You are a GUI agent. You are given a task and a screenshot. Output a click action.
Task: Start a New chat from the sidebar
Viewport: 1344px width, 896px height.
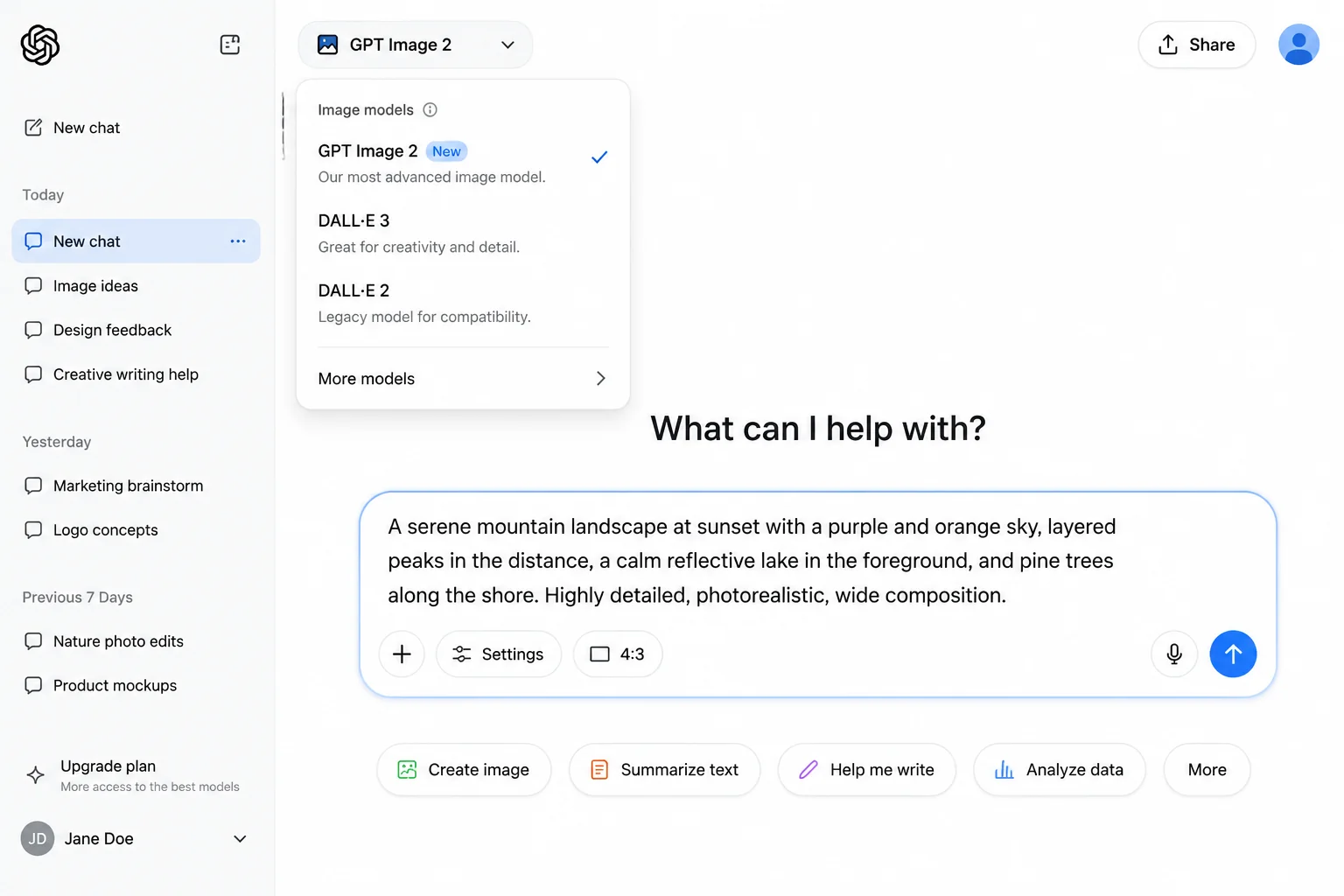tap(136, 128)
